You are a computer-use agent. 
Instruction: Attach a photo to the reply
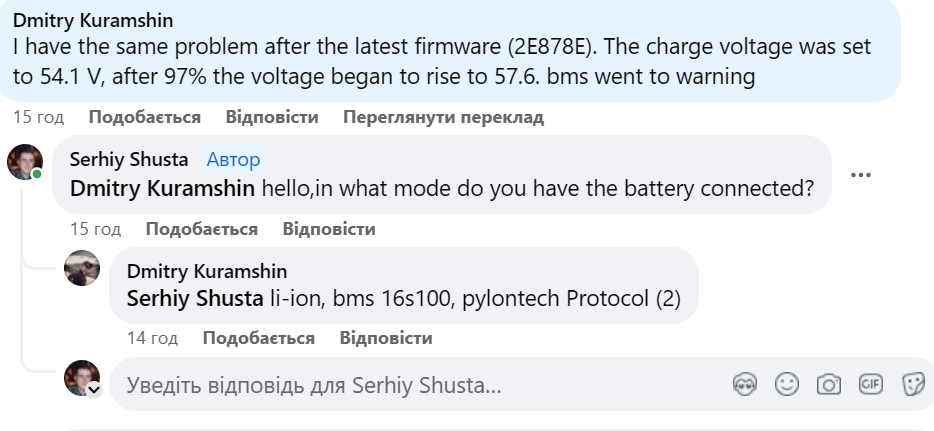click(x=829, y=385)
